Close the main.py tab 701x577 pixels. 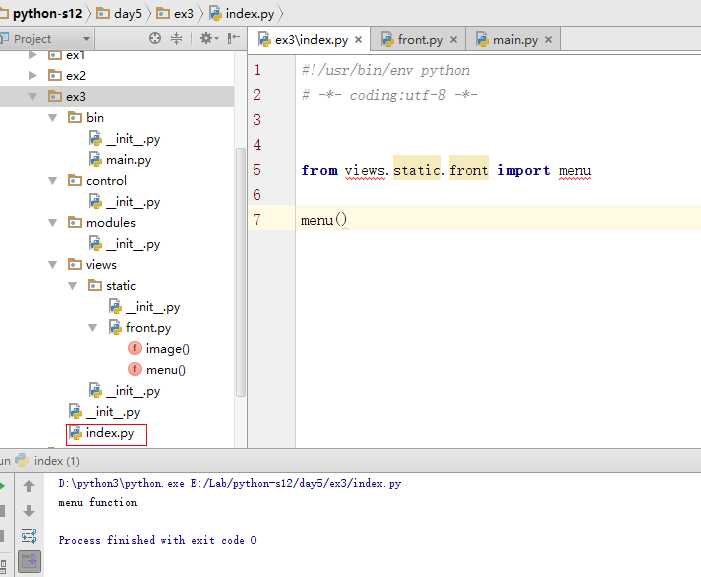(x=549, y=40)
